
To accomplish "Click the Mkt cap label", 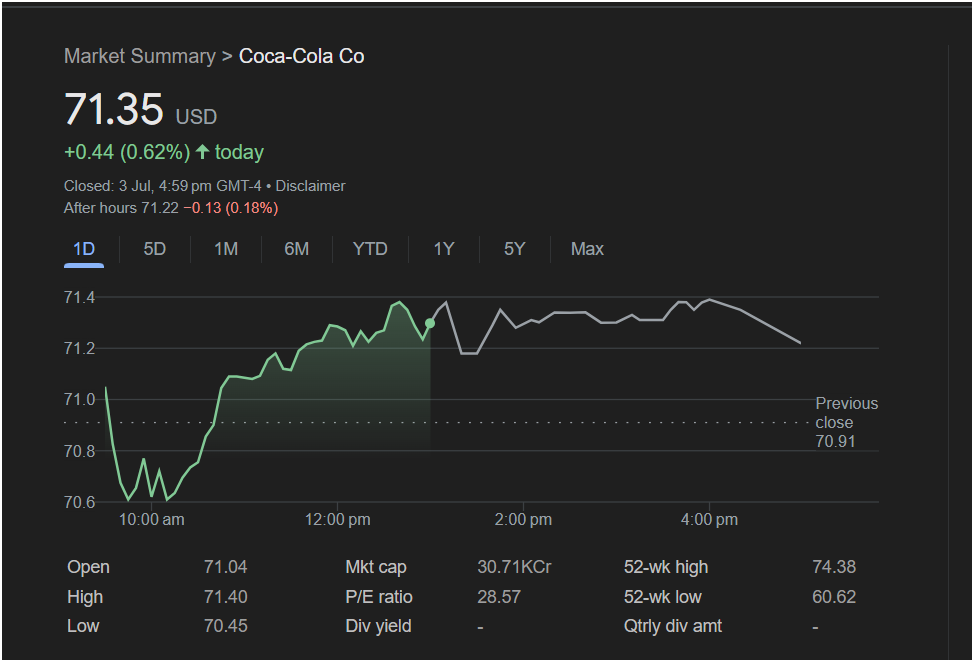I will (376, 567).
